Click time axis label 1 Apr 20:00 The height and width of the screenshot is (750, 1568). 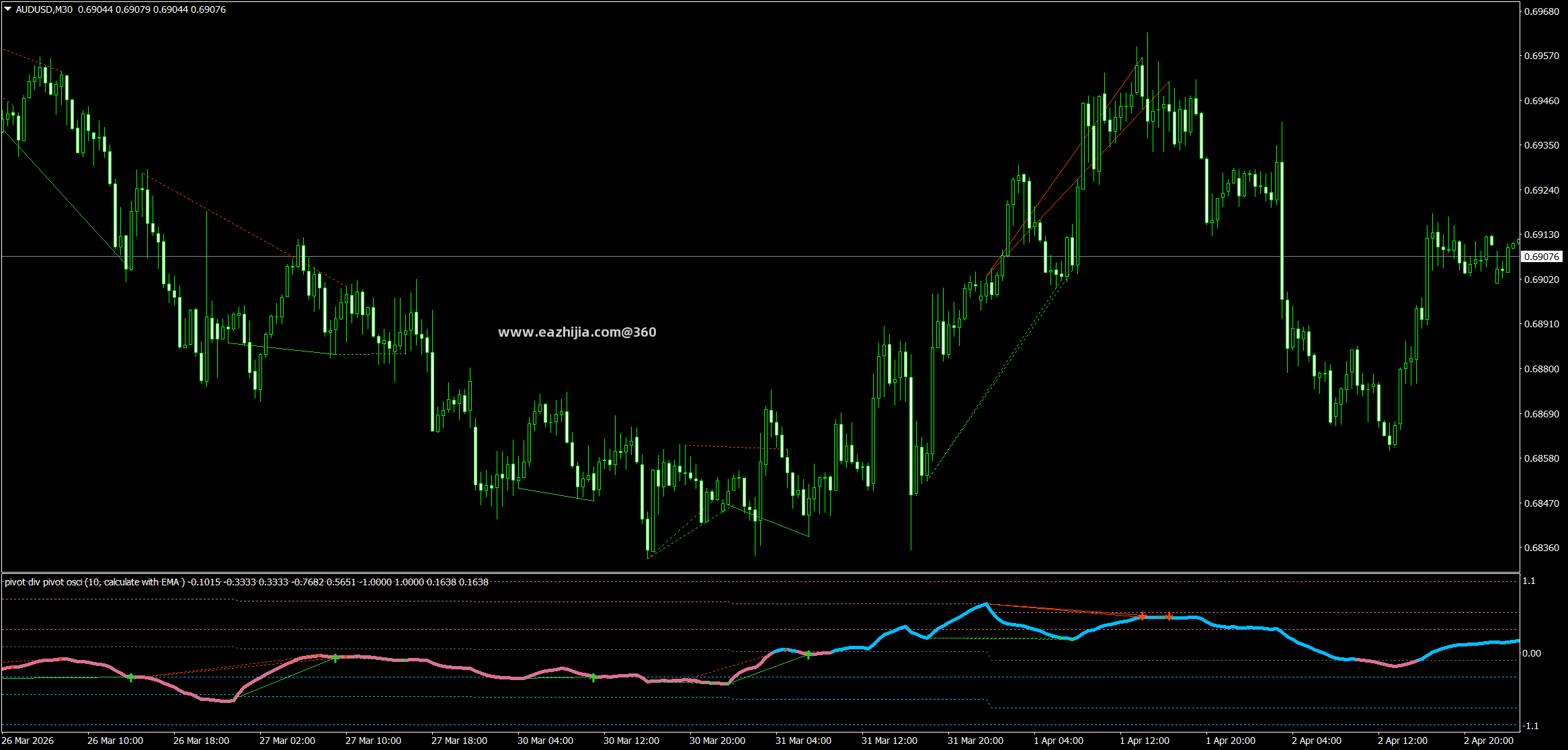click(1231, 741)
